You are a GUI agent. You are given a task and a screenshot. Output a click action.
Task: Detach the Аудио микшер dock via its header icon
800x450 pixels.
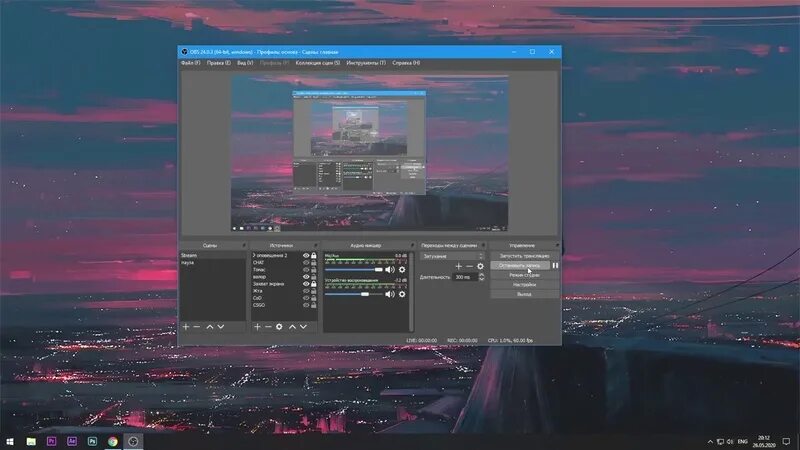click(x=412, y=245)
